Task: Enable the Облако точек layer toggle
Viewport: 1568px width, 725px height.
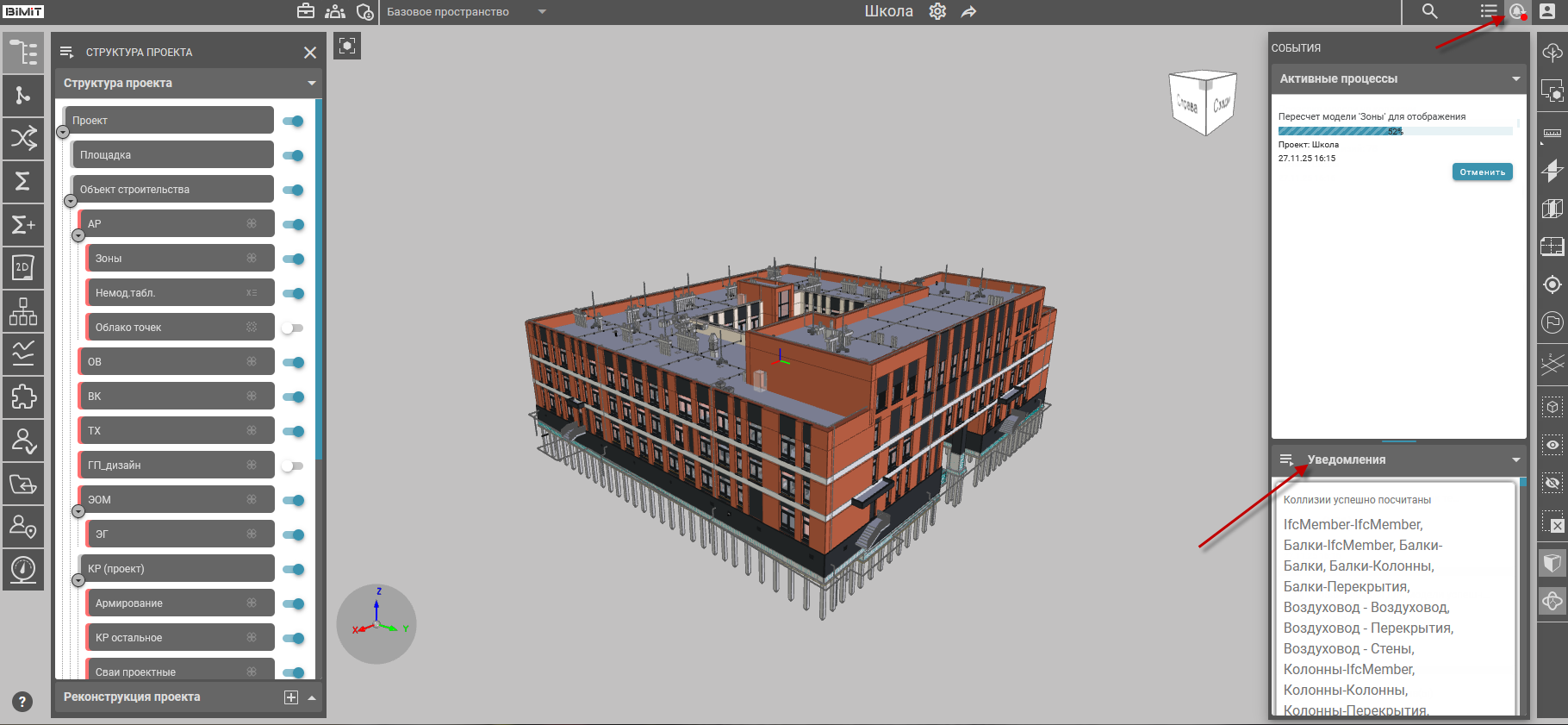Action: (293, 328)
